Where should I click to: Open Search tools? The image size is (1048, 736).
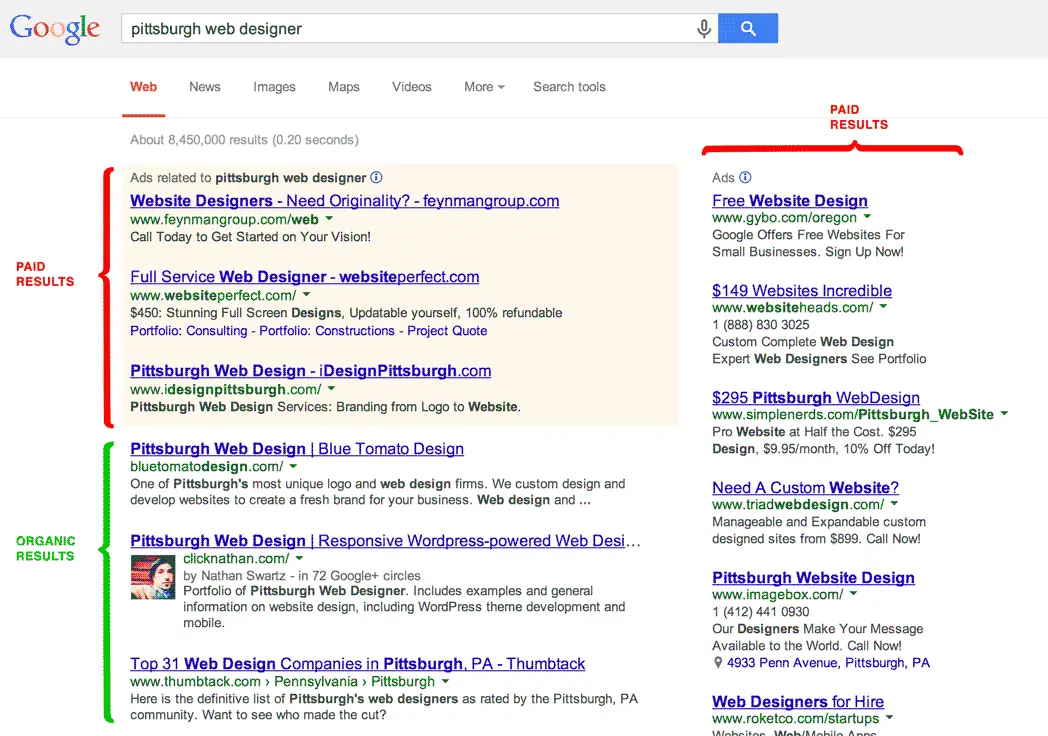[x=569, y=87]
